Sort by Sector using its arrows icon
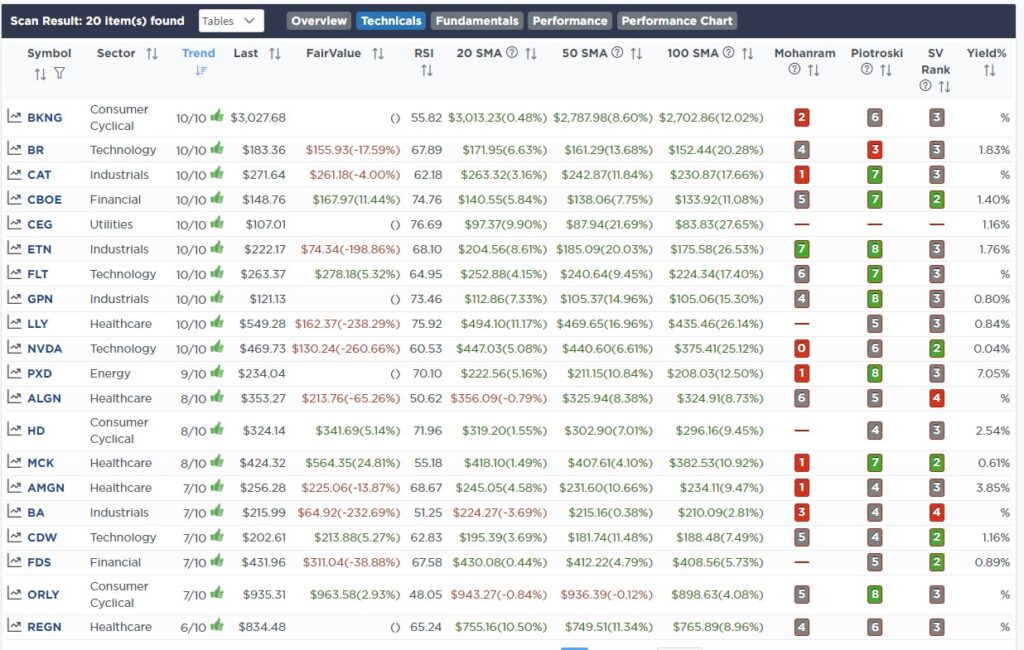This screenshot has width=1024, height=650. click(152, 54)
